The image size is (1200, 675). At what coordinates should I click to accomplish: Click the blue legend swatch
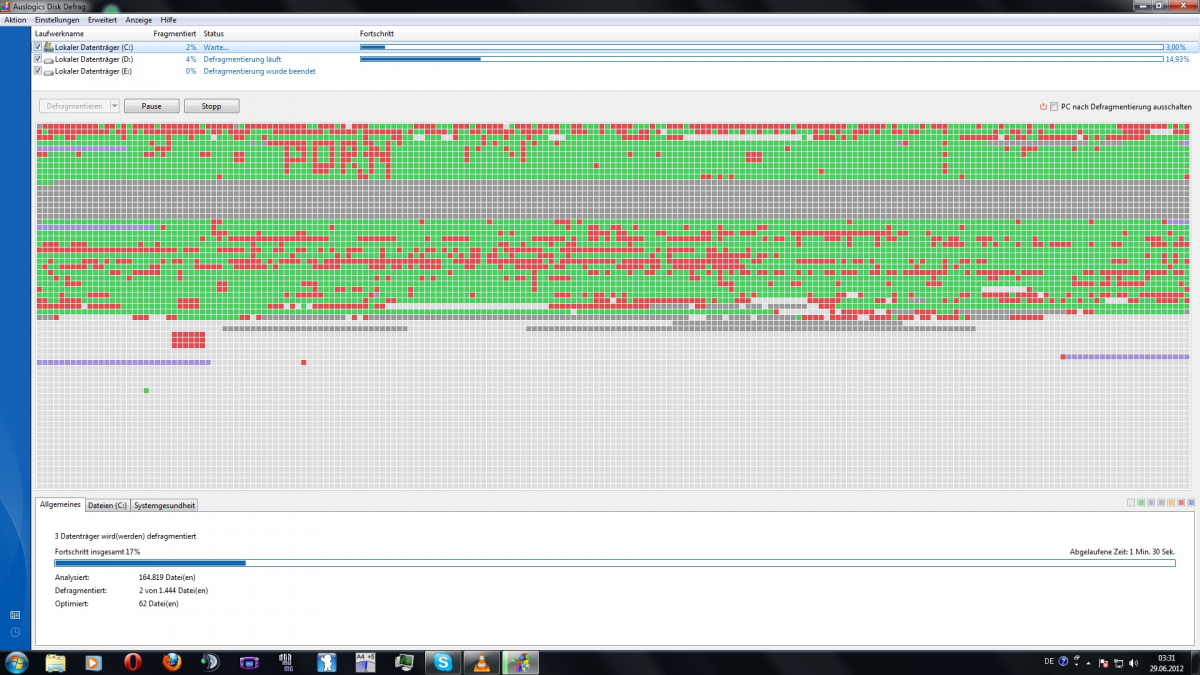pos(1191,503)
